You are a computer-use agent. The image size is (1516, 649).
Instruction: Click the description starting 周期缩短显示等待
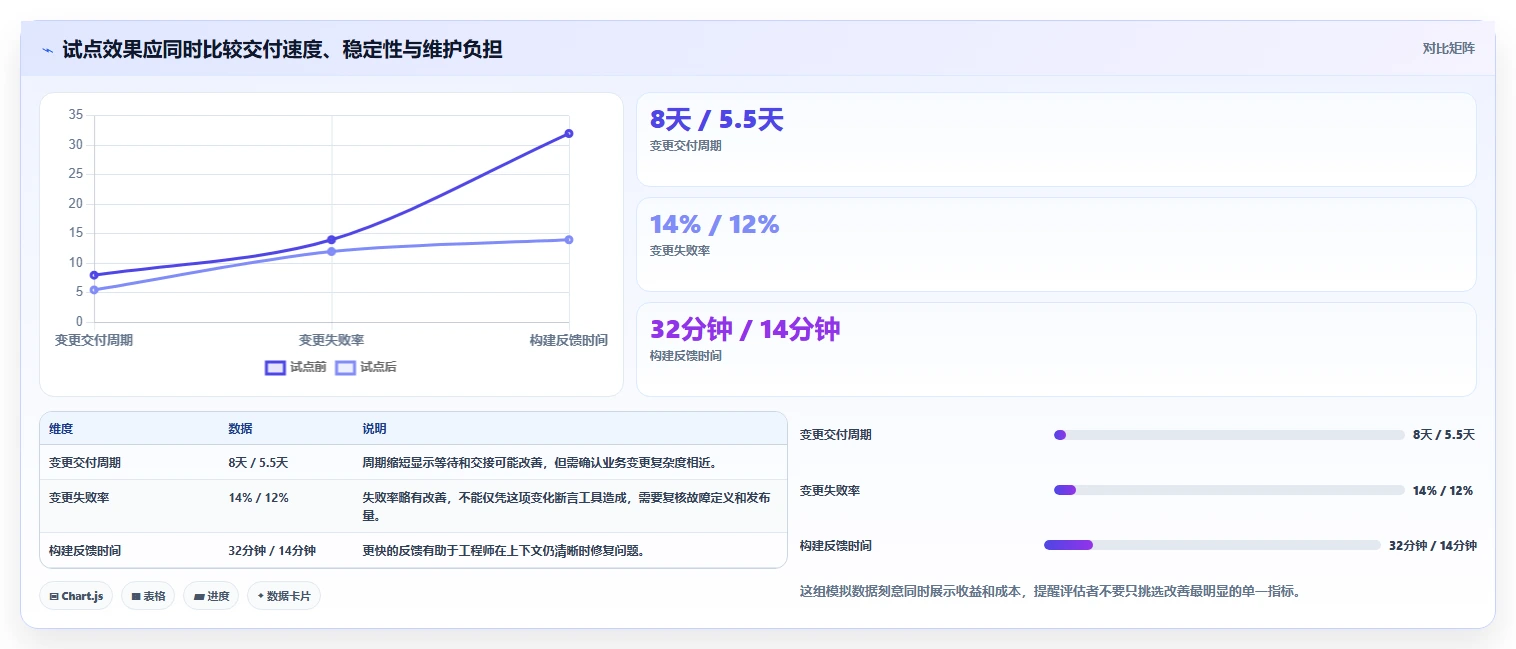tap(540, 463)
